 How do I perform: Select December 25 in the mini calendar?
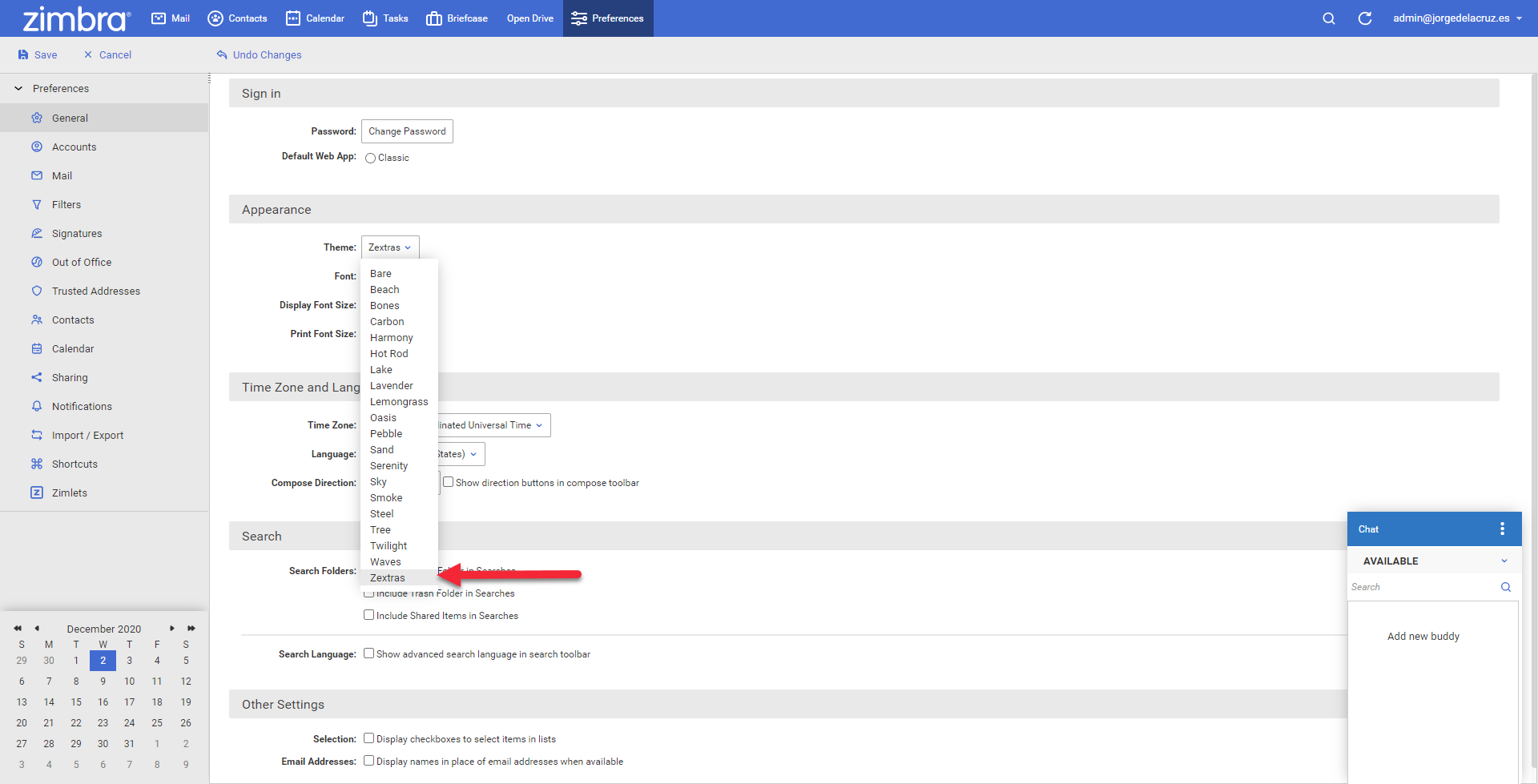[x=157, y=723]
